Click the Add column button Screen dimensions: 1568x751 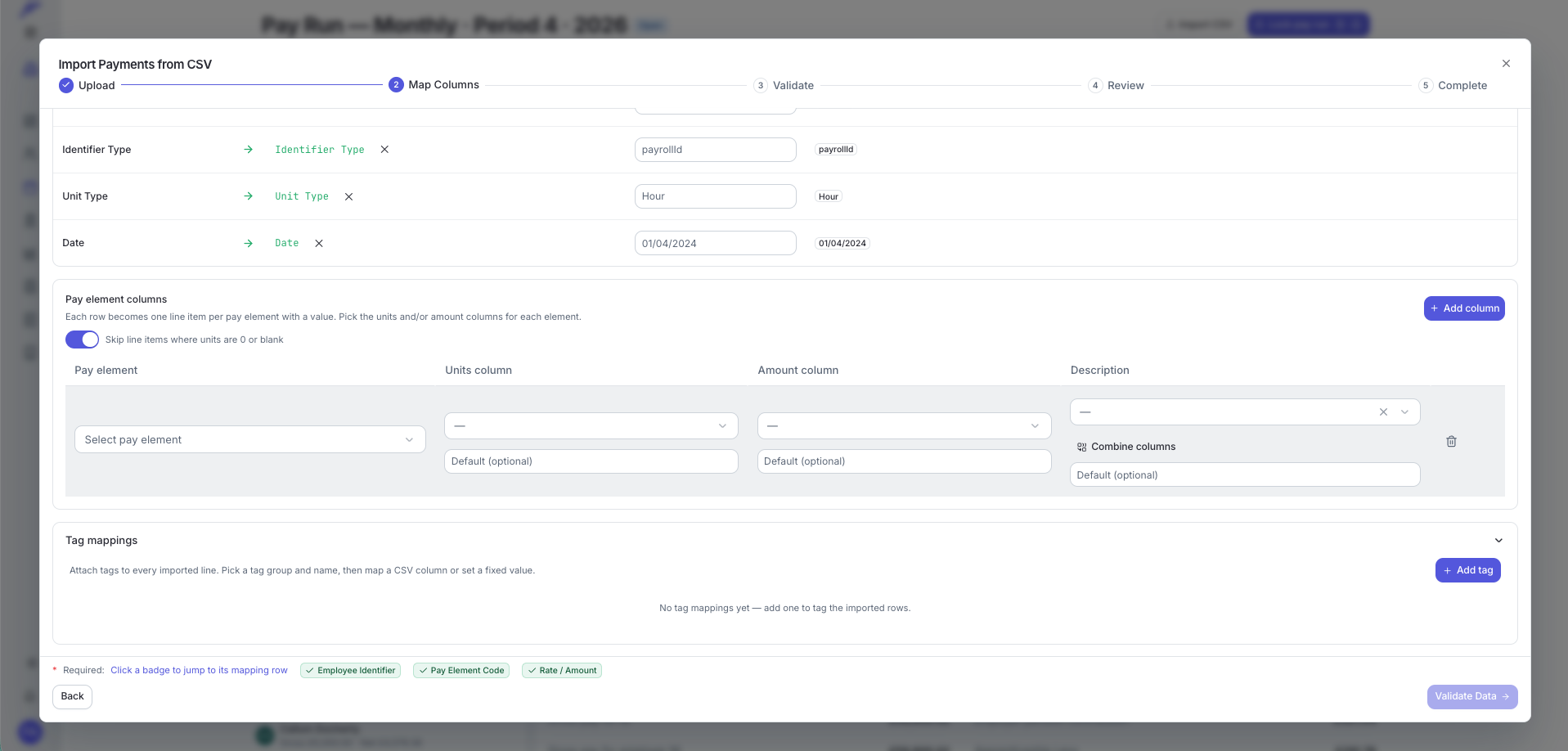pyautogui.click(x=1464, y=308)
